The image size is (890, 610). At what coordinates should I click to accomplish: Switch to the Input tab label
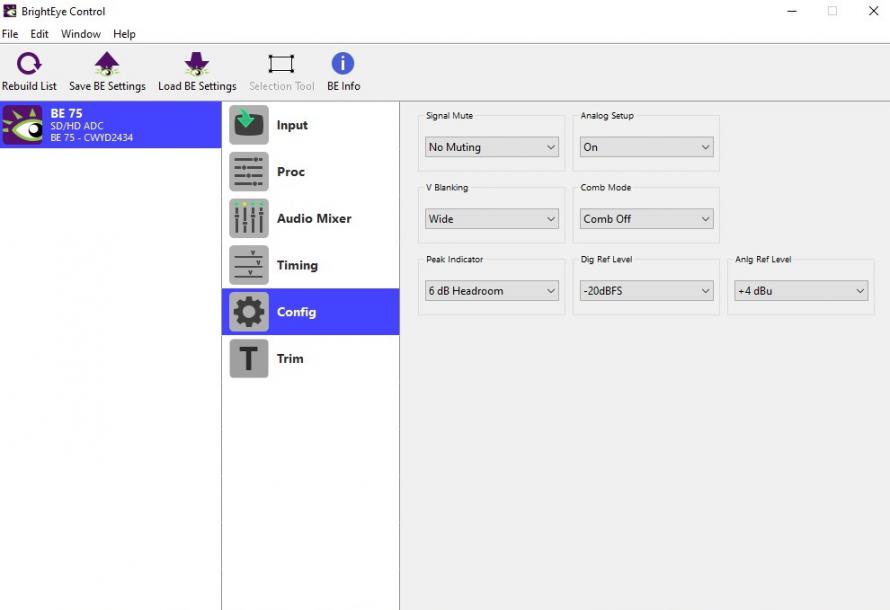click(x=292, y=125)
